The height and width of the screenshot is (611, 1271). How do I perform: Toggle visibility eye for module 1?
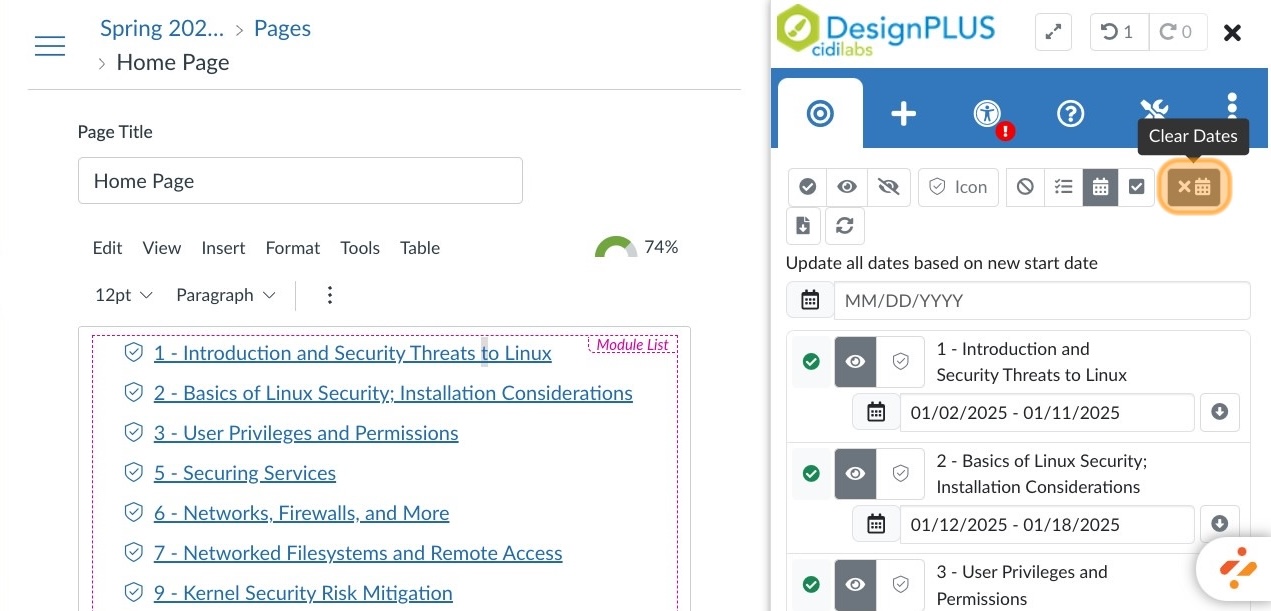click(x=855, y=362)
